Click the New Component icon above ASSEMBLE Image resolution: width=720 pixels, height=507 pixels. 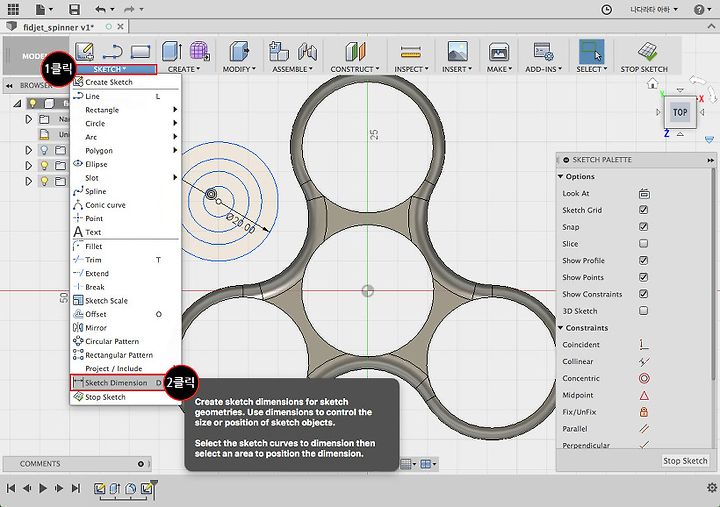pos(279,51)
